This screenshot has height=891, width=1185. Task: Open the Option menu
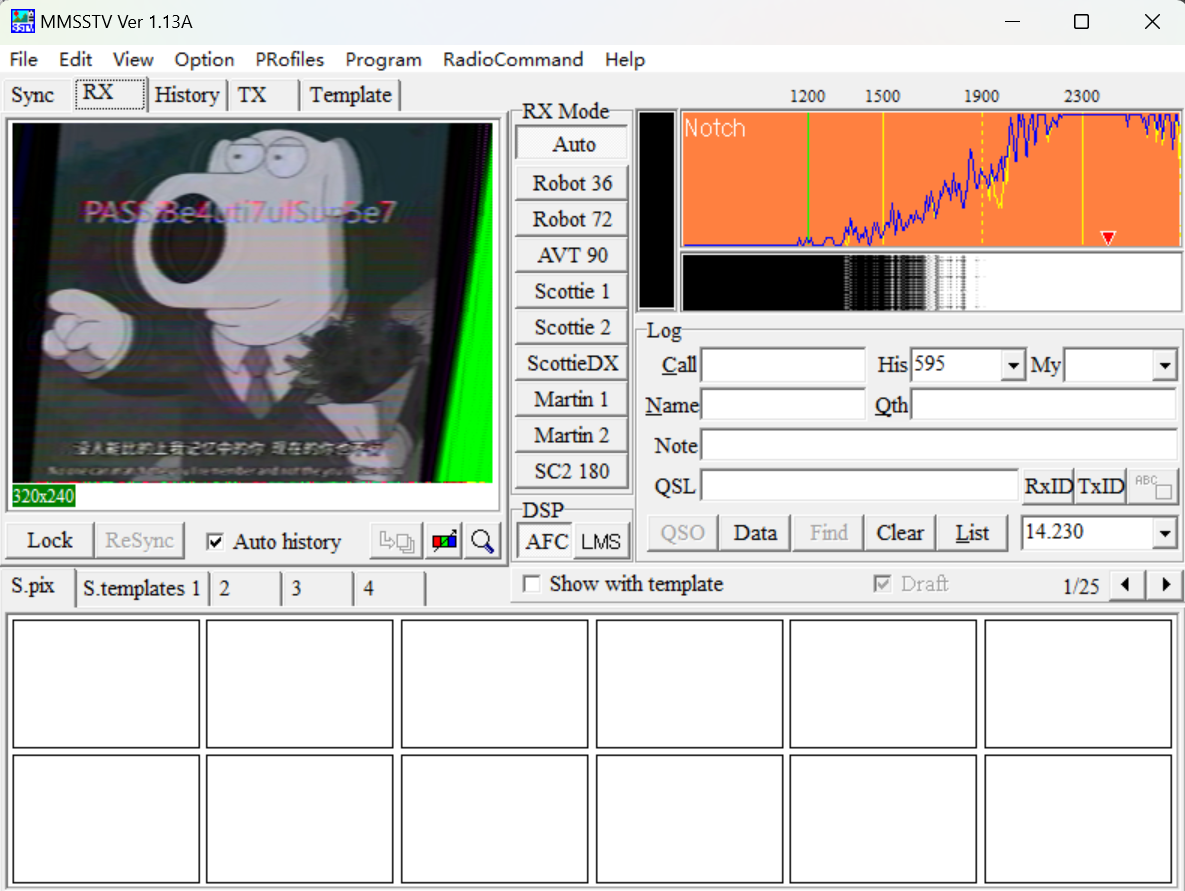tap(204, 60)
